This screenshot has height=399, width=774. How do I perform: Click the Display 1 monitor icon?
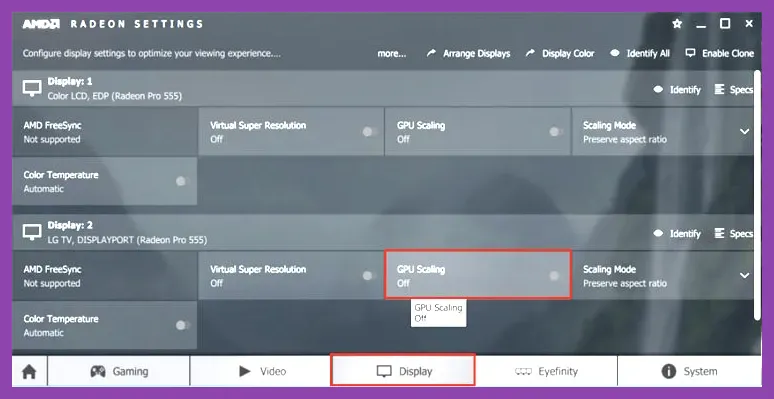32,89
